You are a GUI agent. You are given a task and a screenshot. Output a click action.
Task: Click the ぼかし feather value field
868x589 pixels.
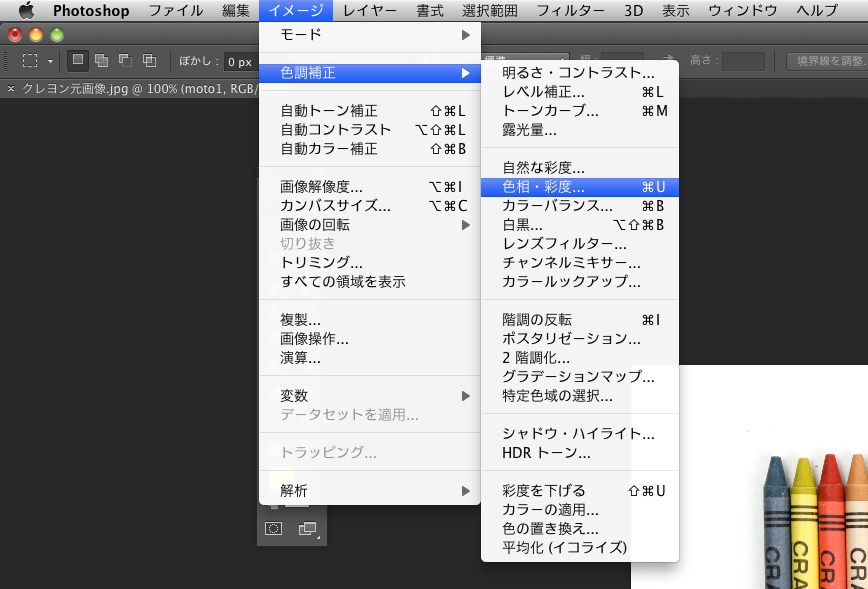(x=240, y=61)
